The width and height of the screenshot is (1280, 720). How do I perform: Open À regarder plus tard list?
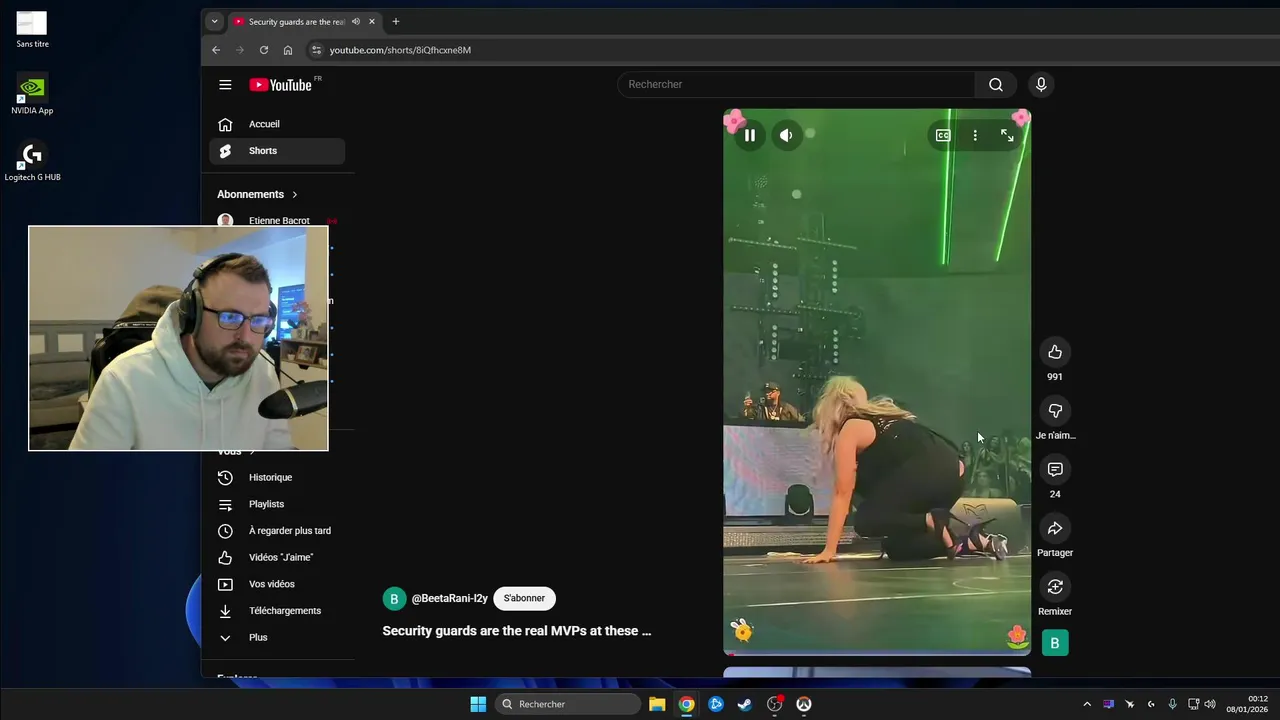pyautogui.click(x=277, y=531)
